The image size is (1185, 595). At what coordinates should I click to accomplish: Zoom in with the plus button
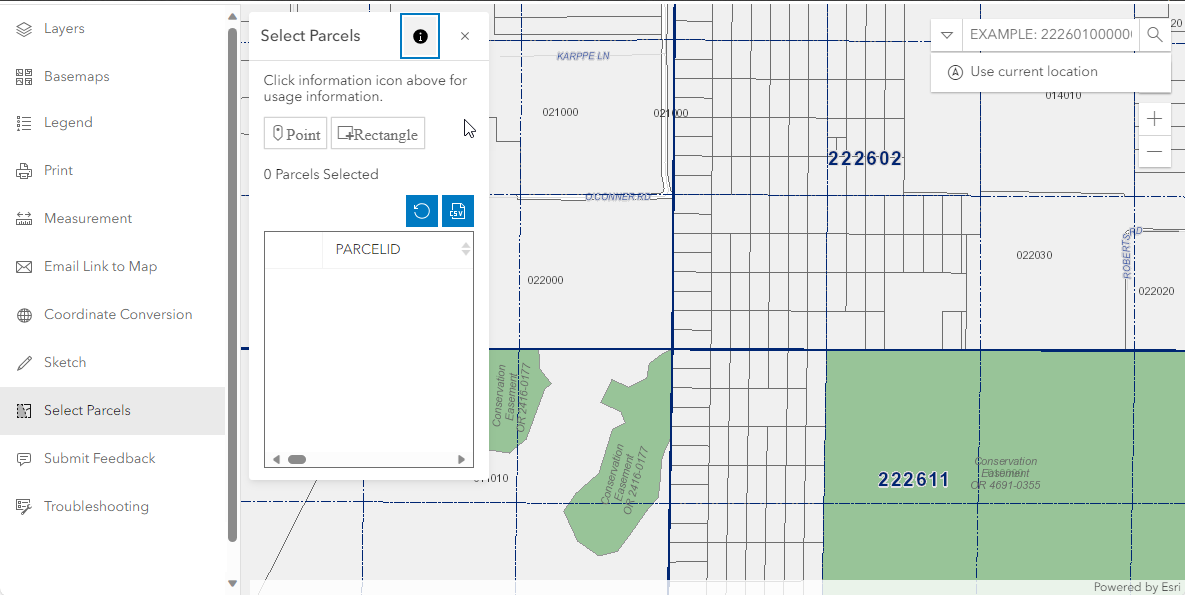pyautogui.click(x=1154, y=118)
